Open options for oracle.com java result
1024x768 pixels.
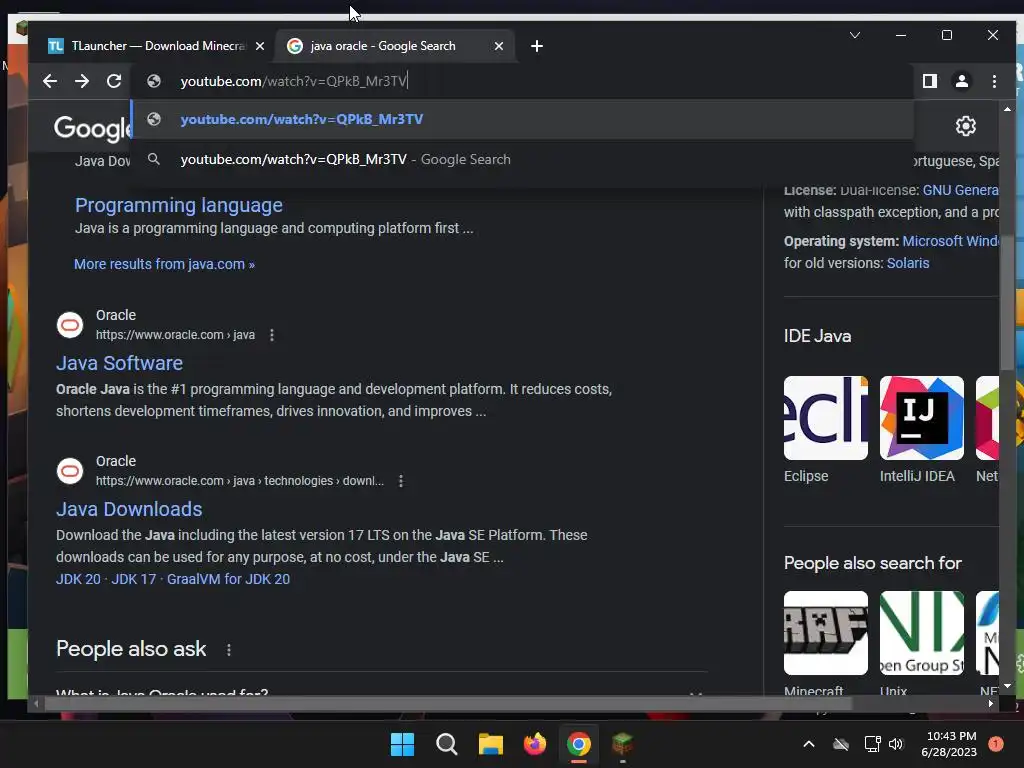tap(272, 335)
